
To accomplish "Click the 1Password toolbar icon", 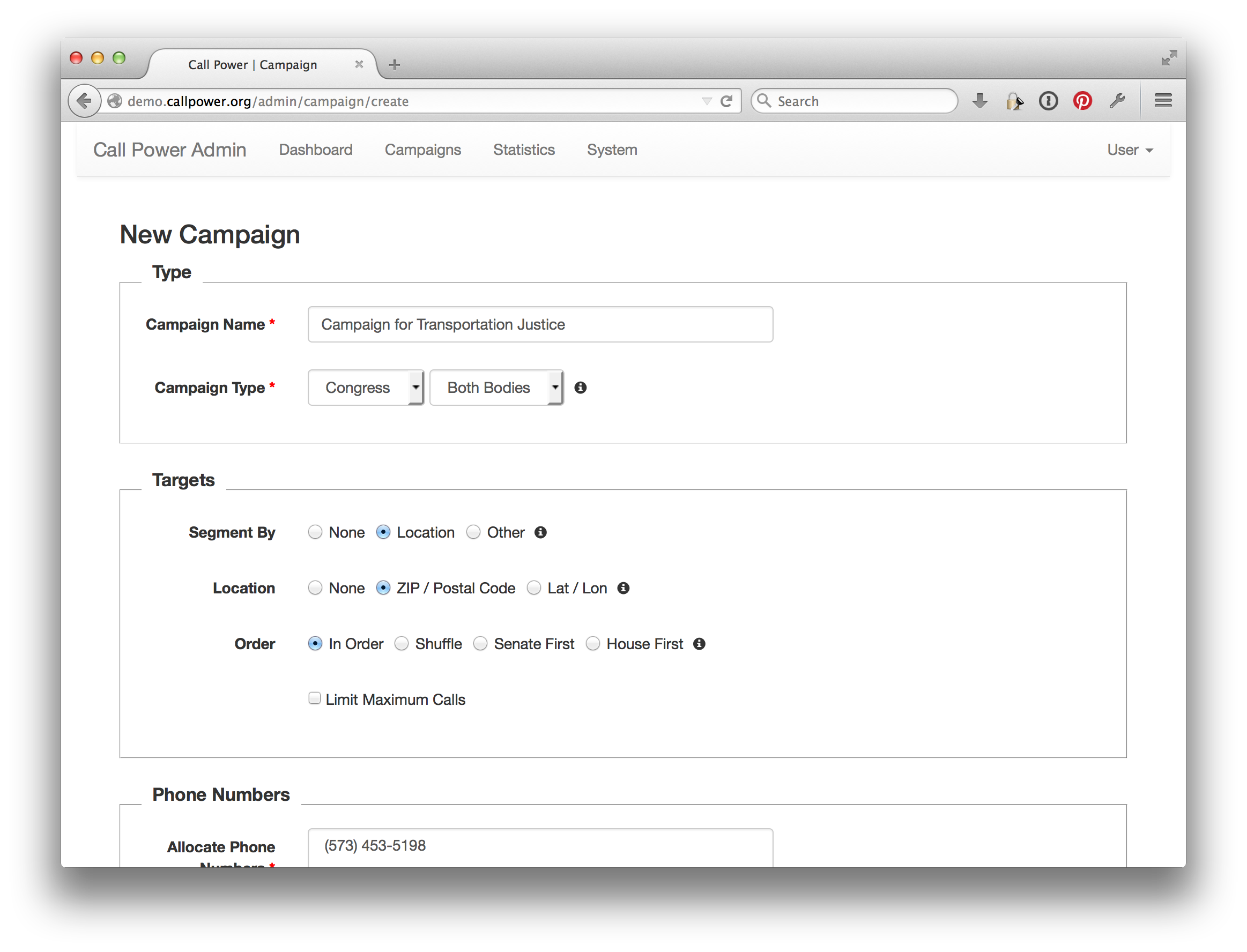I will tap(1048, 101).
